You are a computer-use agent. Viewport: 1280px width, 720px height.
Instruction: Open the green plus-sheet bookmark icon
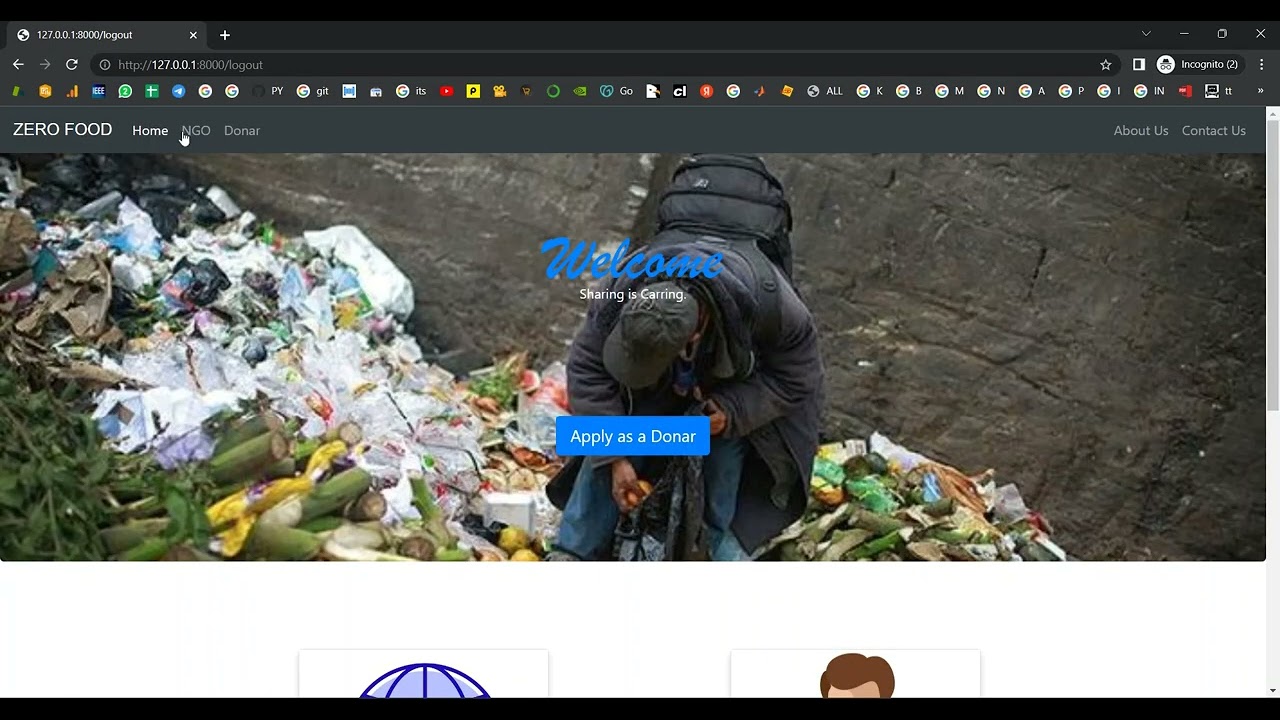coord(152,91)
